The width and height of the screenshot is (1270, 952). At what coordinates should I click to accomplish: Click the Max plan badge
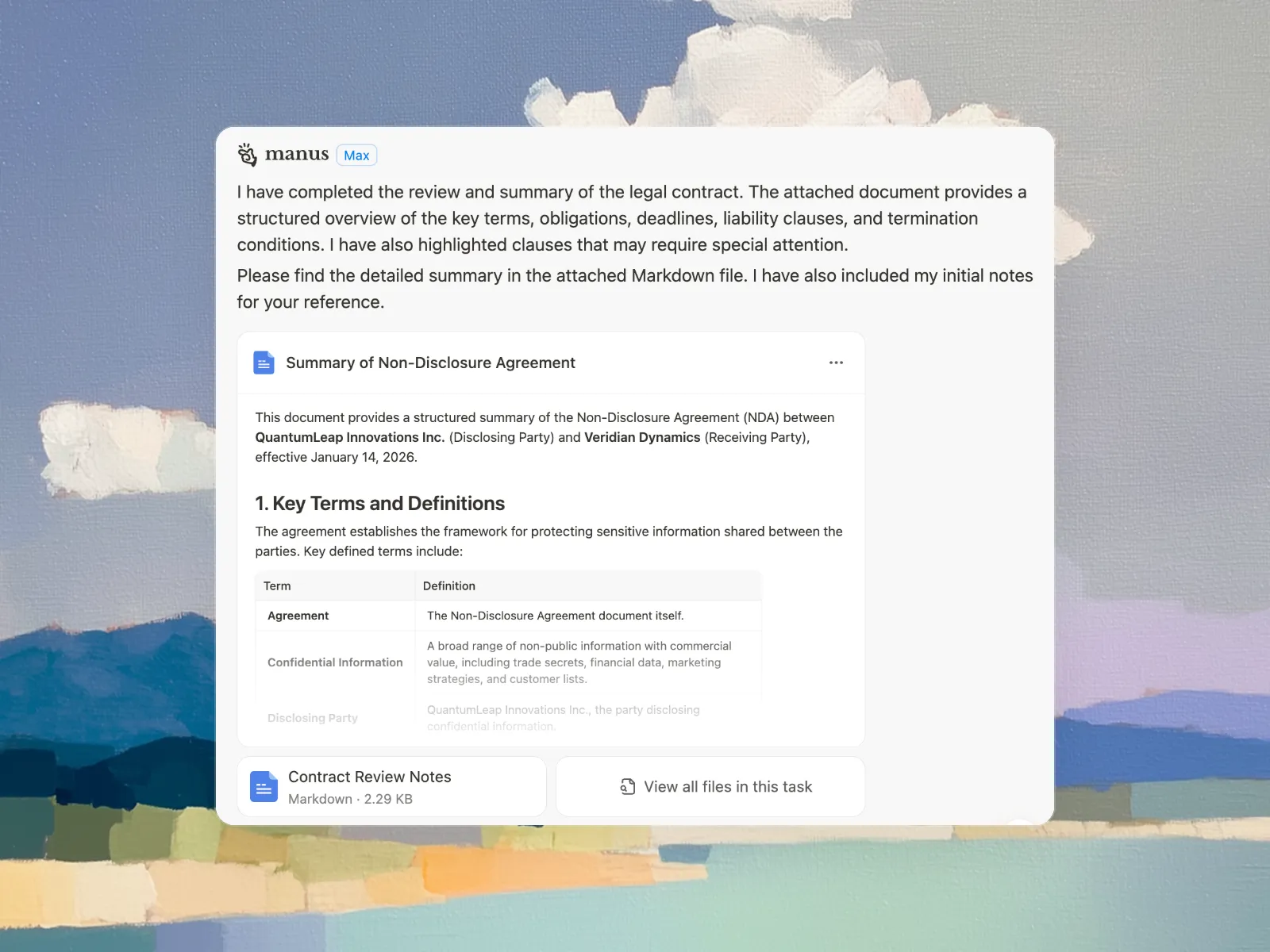(356, 155)
